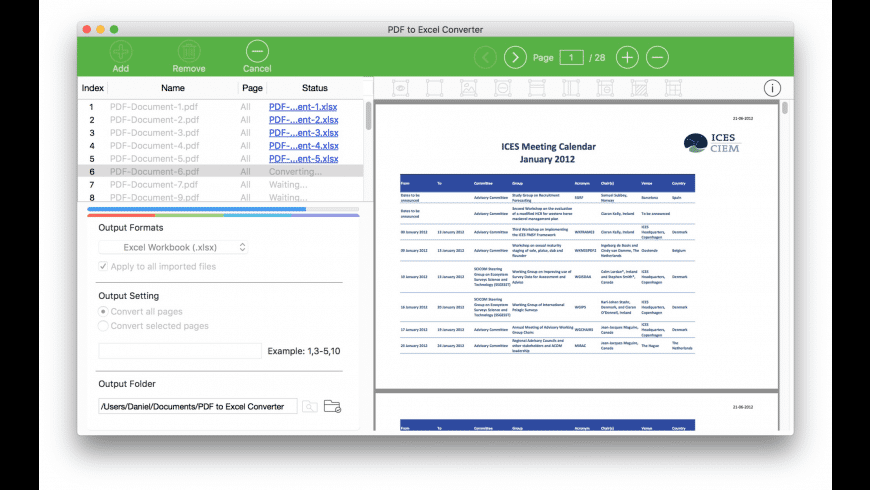Select Convert selected pages radio button

[103, 326]
